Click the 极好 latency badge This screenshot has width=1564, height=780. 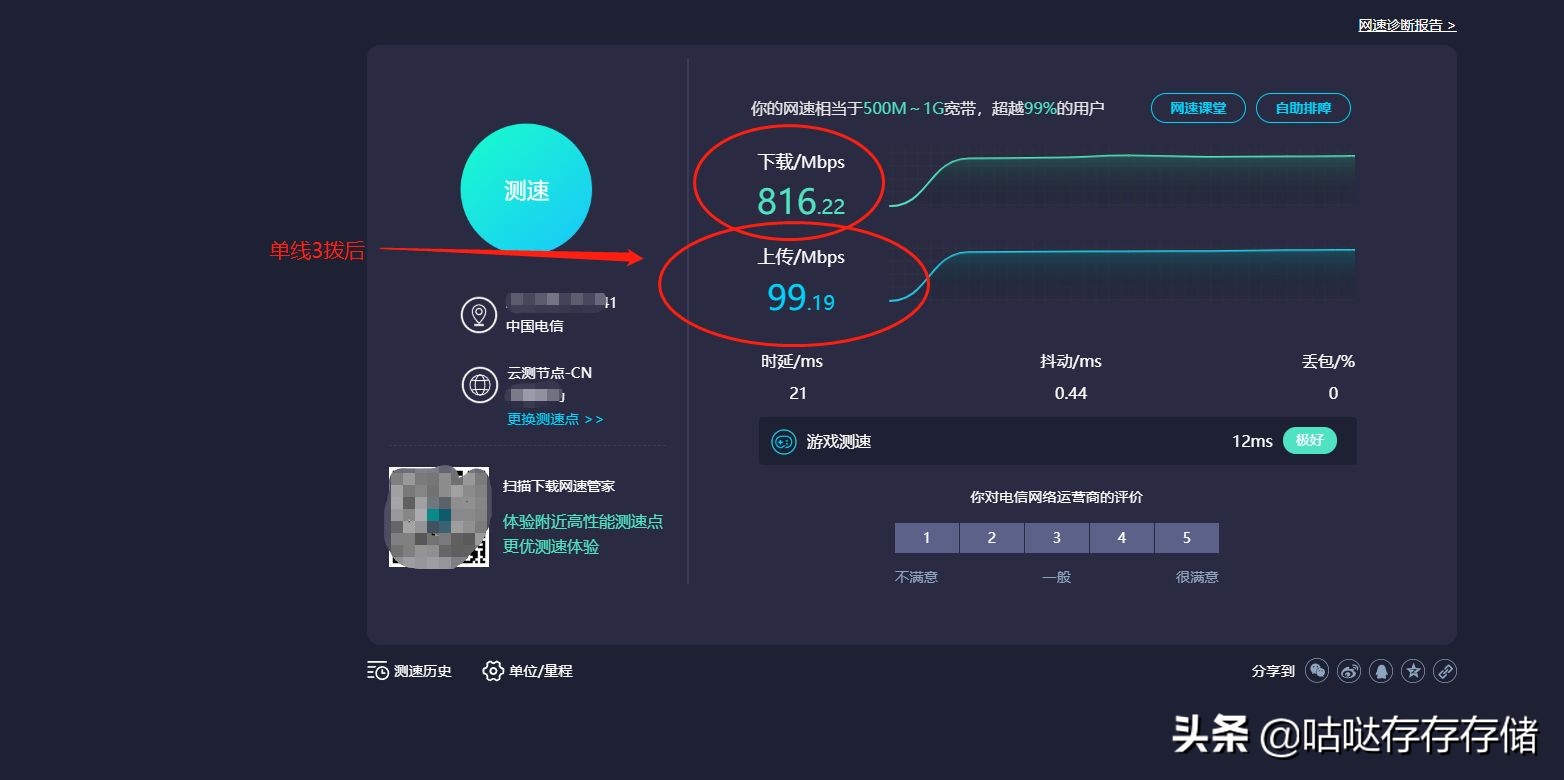[1310, 440]
